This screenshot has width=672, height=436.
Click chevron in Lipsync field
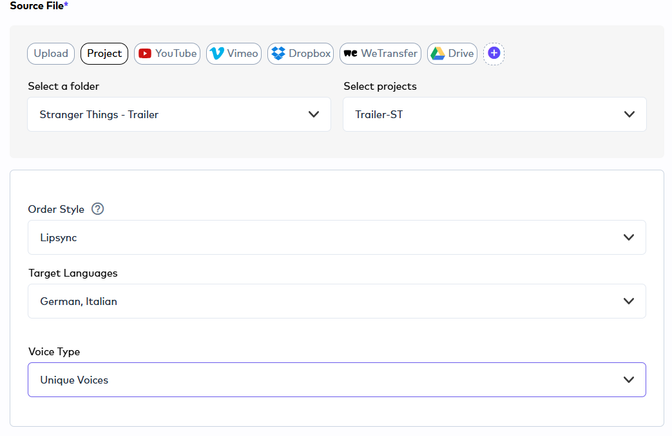(x=629, y=238)
